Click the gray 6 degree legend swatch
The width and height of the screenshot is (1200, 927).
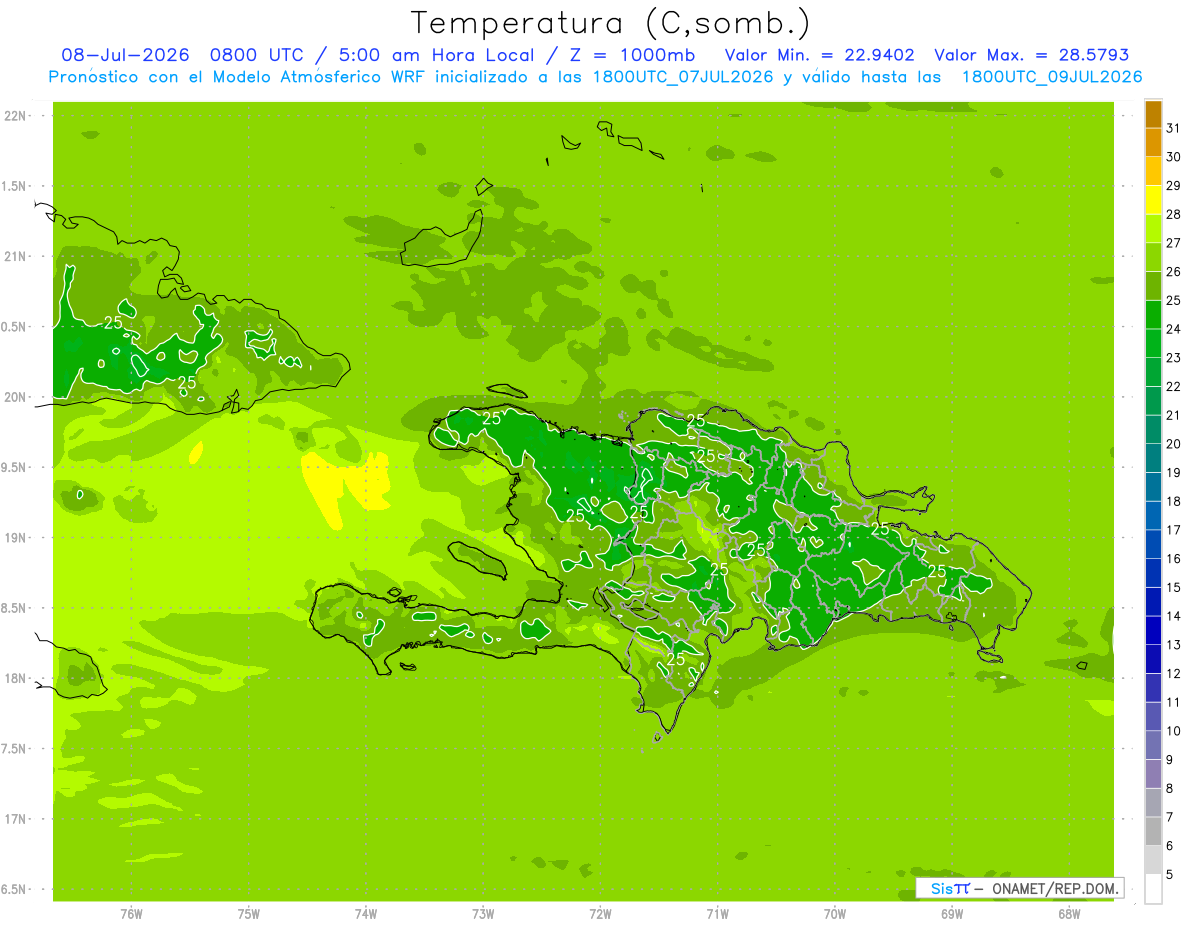(x=1153, y=831)
